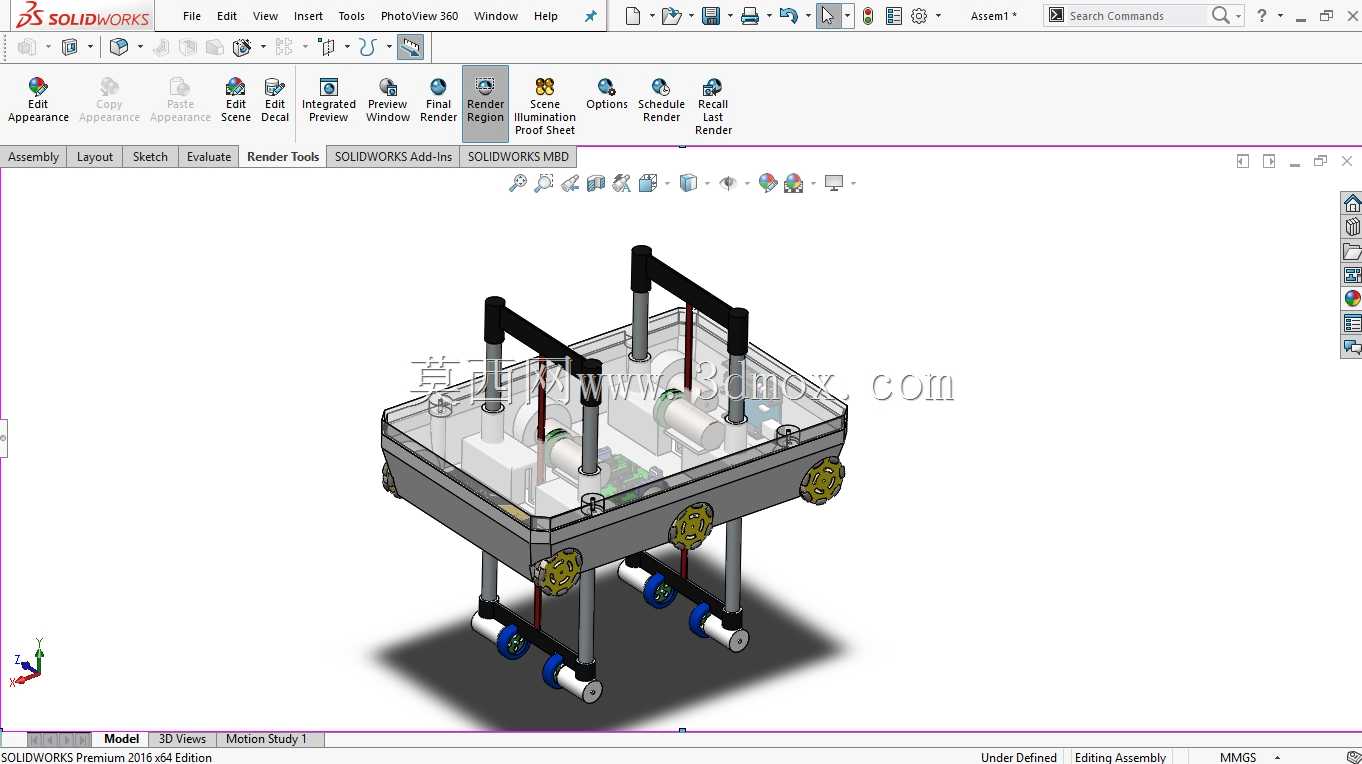Open Design Library task pane icon
Image resolution: width=1362 pixels, height=764 pixels.
click(1352, 227)
